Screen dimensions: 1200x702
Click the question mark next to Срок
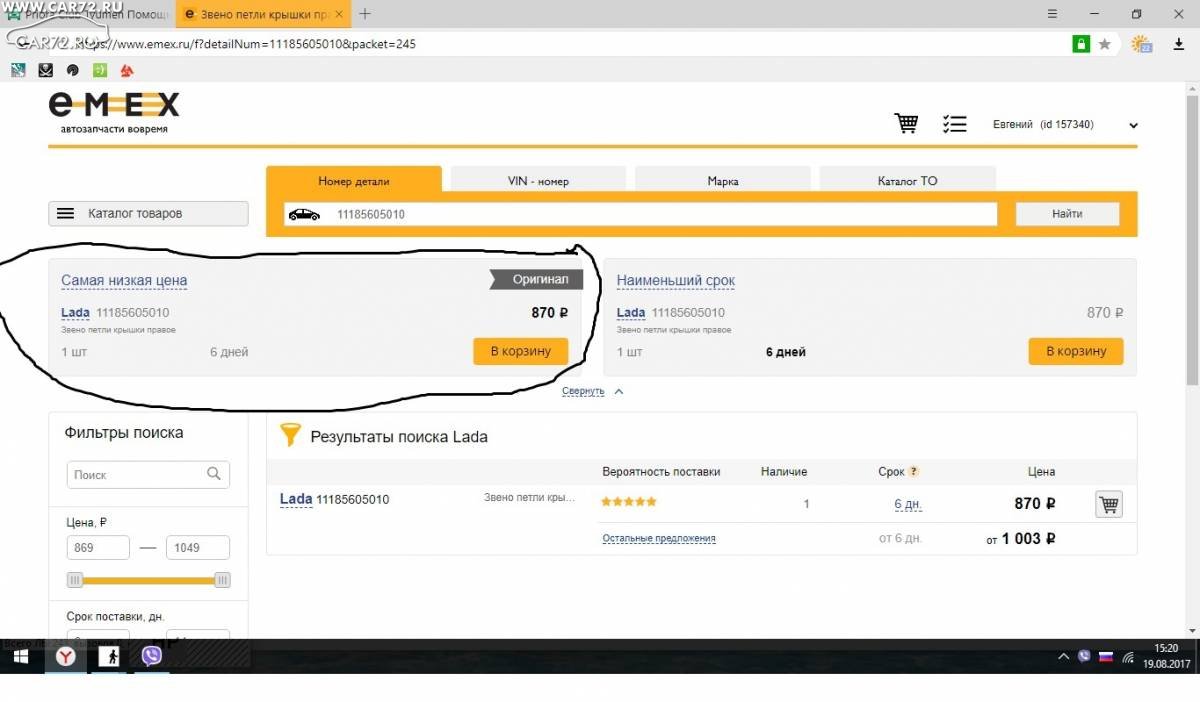[x=914, y=472]
